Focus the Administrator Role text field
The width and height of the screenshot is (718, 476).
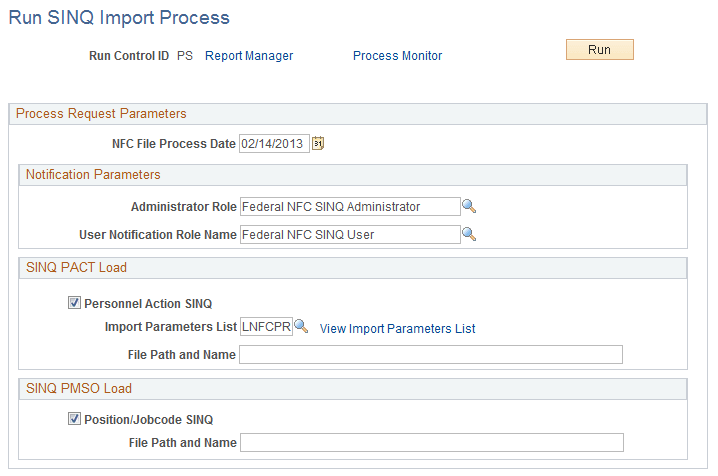349,207
